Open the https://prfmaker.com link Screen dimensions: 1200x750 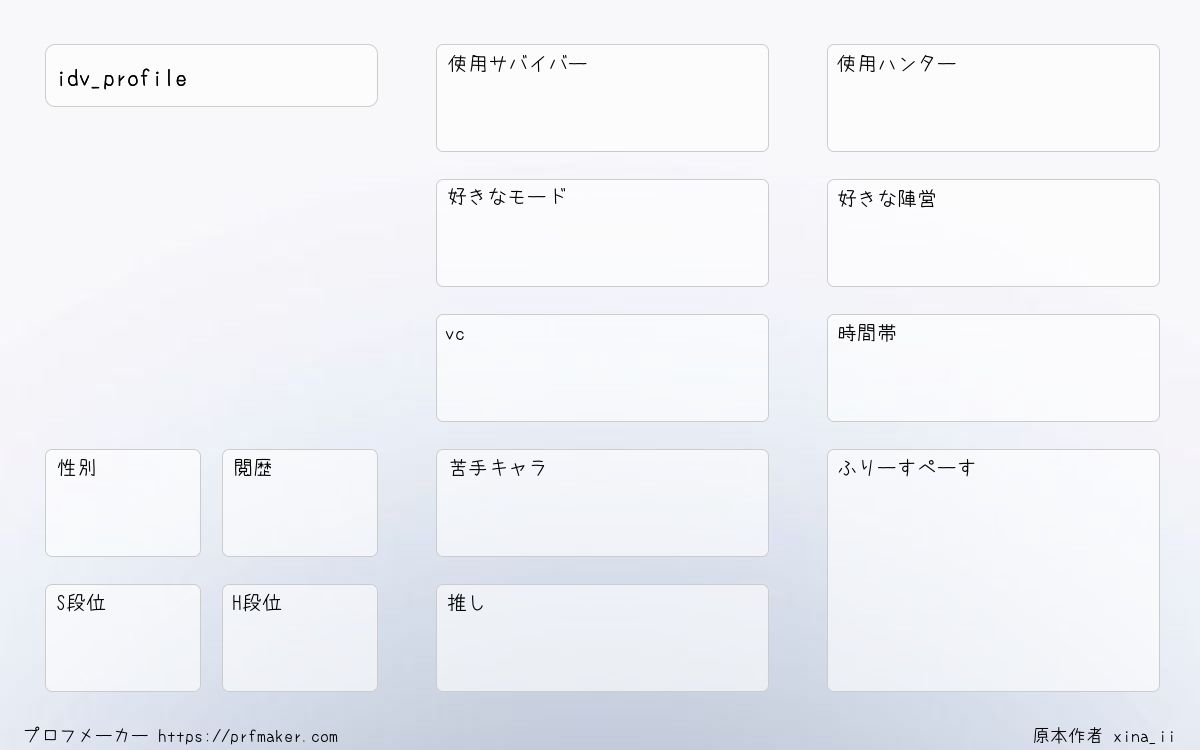pos(248,737)
